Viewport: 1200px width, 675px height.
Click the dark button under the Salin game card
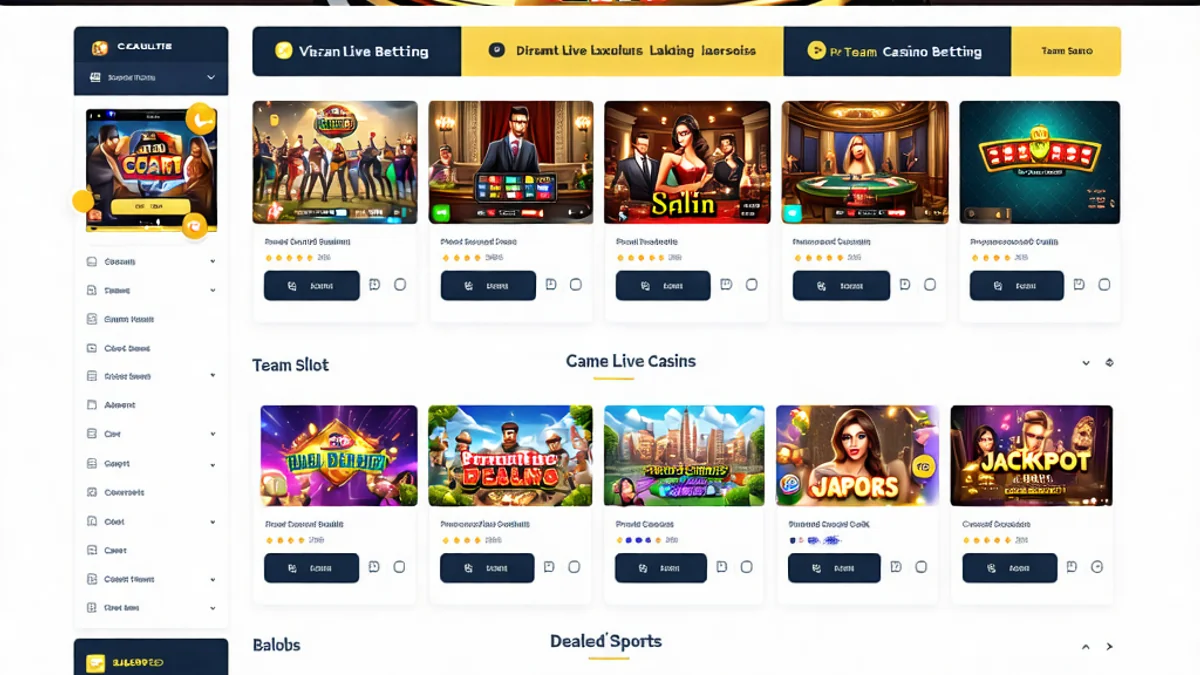pos(663,285)
